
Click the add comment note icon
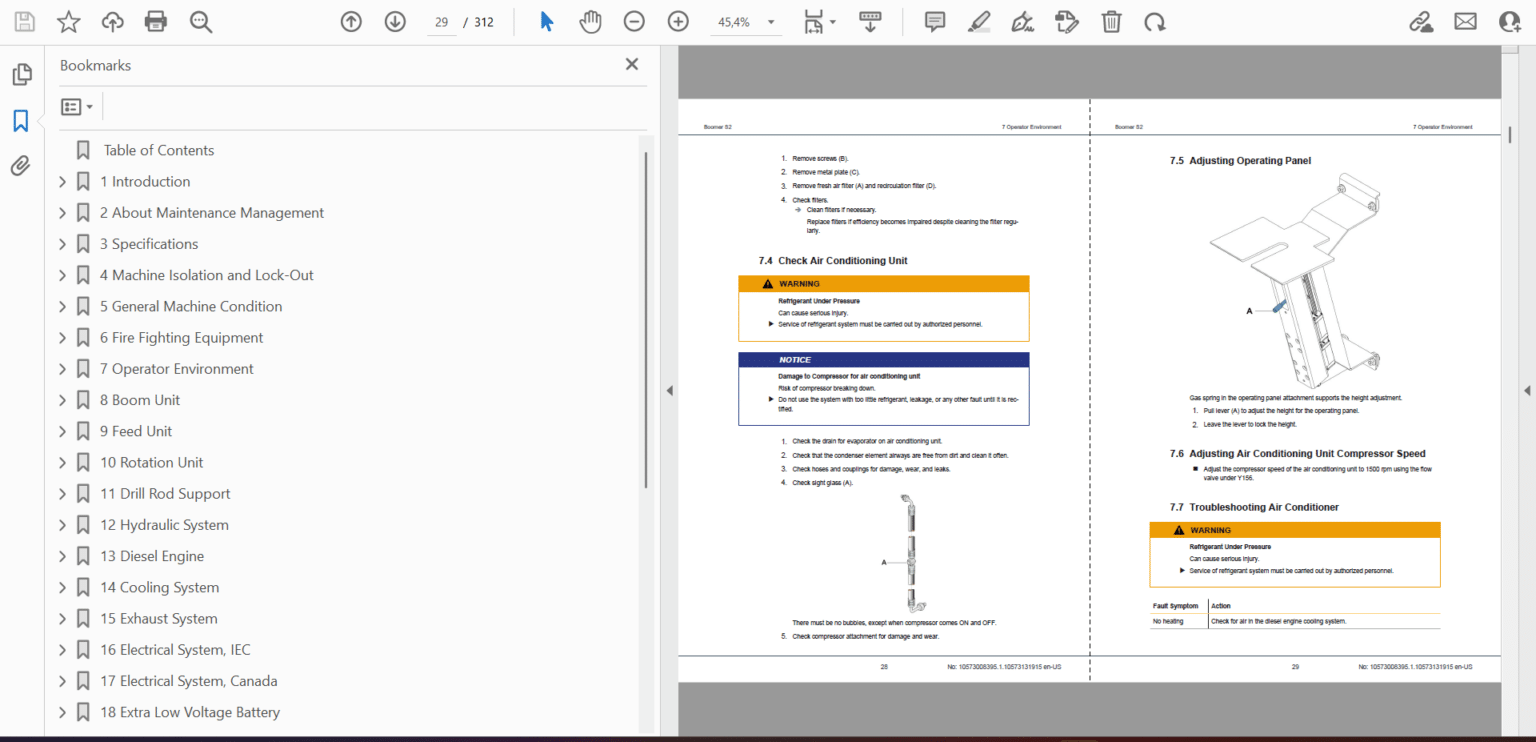pyautogui.click(x=935, y=21)
